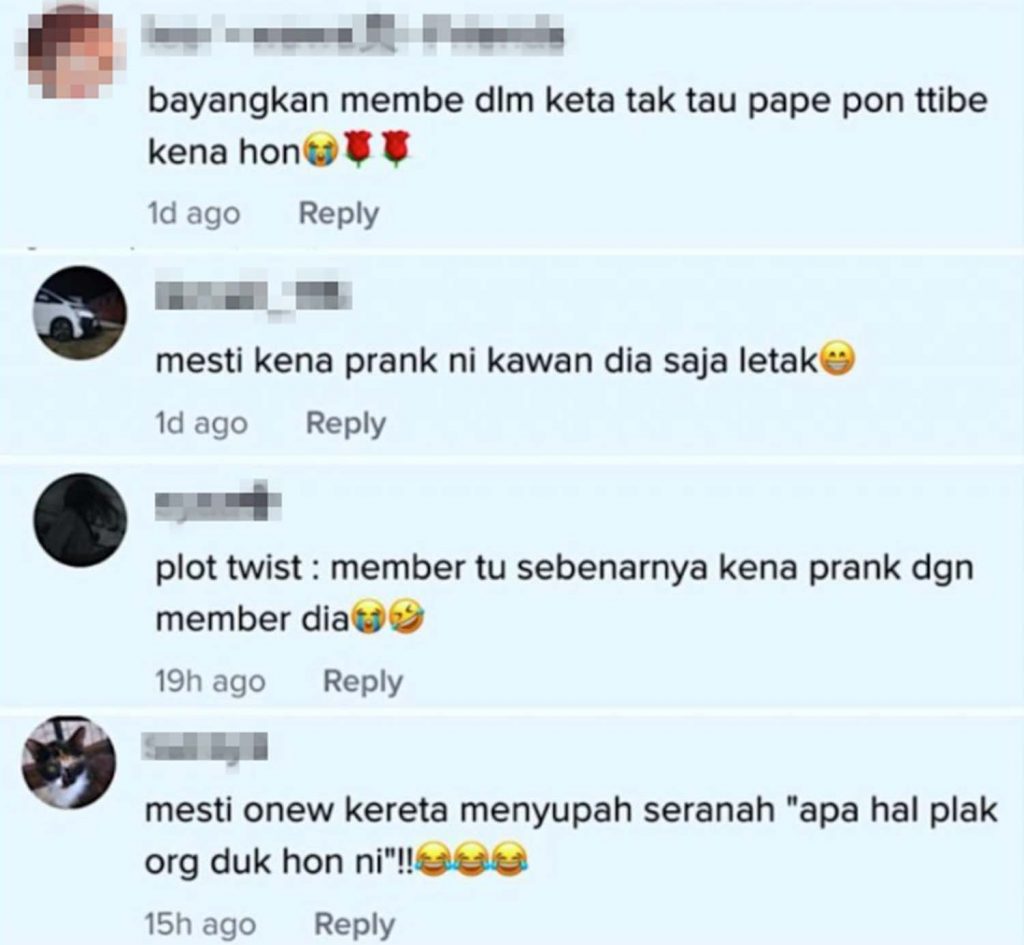Open username above 'mesti onew kereta' comment
This screenshot has width=1024, height=945.
205,746
